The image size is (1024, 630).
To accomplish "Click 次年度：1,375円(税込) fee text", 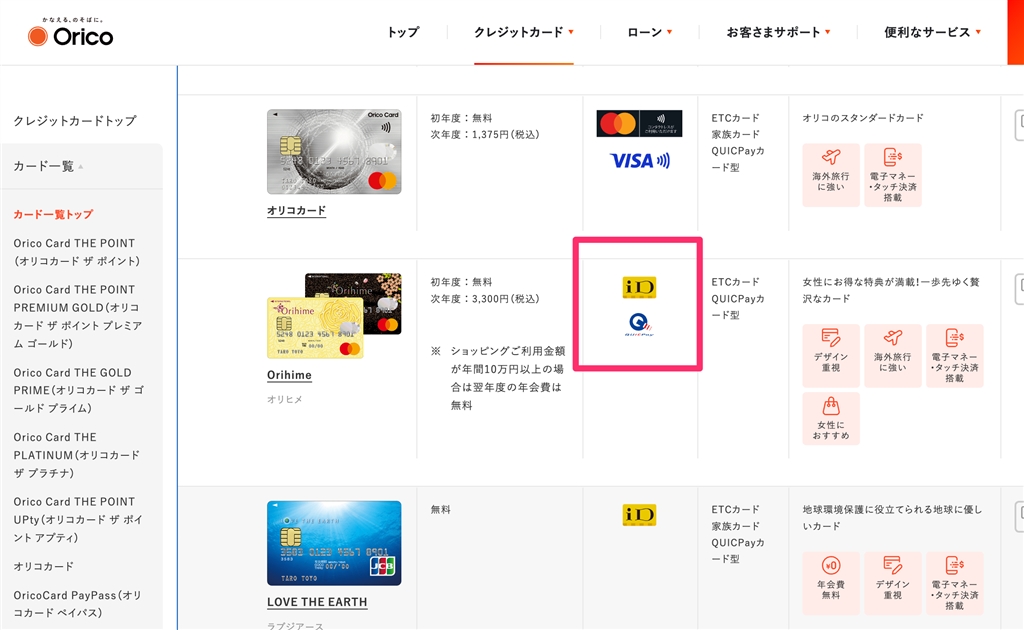I will point(485,134).
